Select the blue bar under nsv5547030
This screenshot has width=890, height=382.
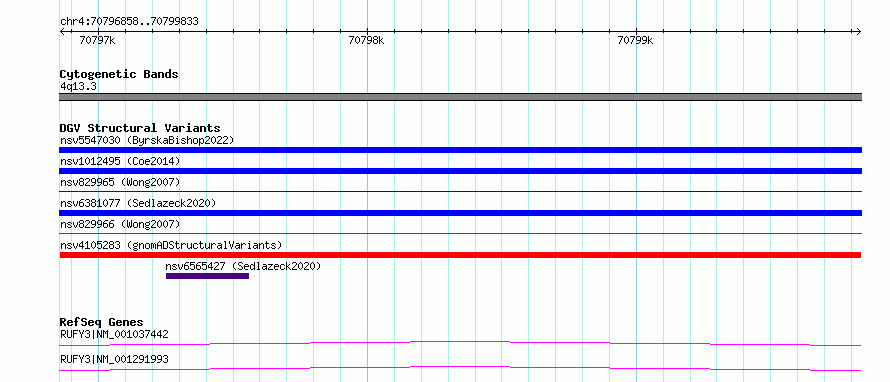click(460, 150)
